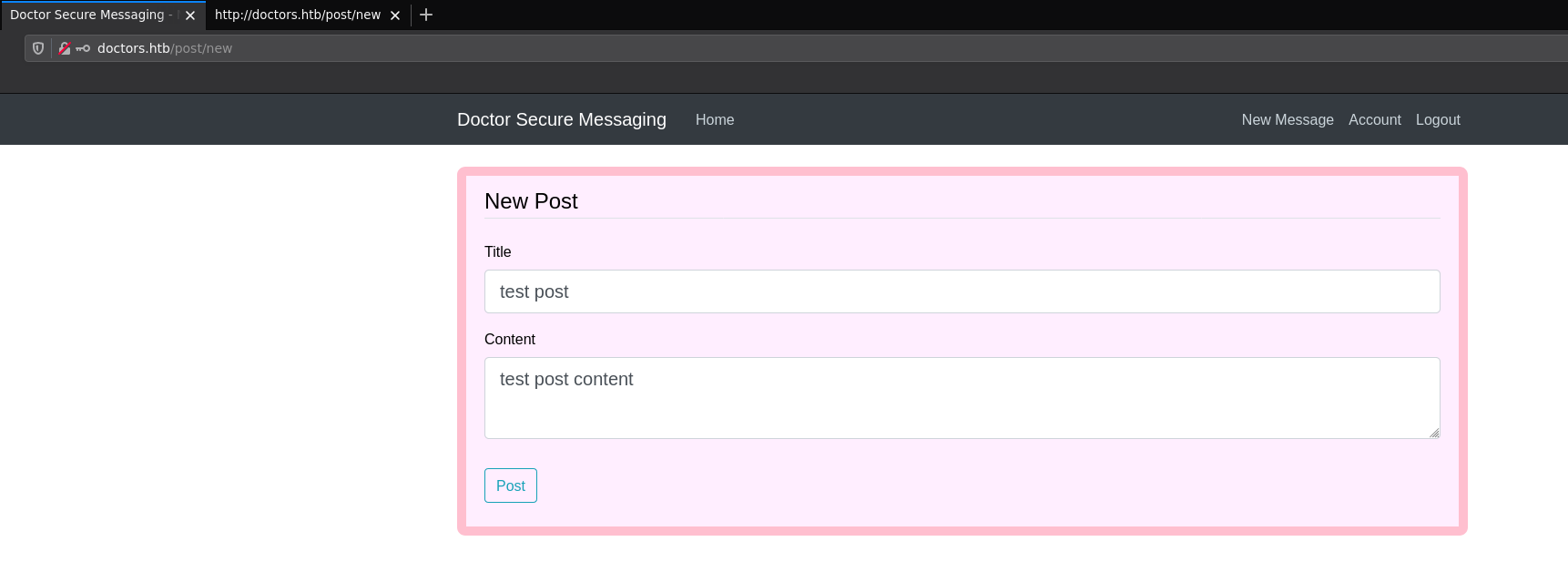Log out using the Logout link
This screenshot has width=1568, height=562.
pos(1437,119)
